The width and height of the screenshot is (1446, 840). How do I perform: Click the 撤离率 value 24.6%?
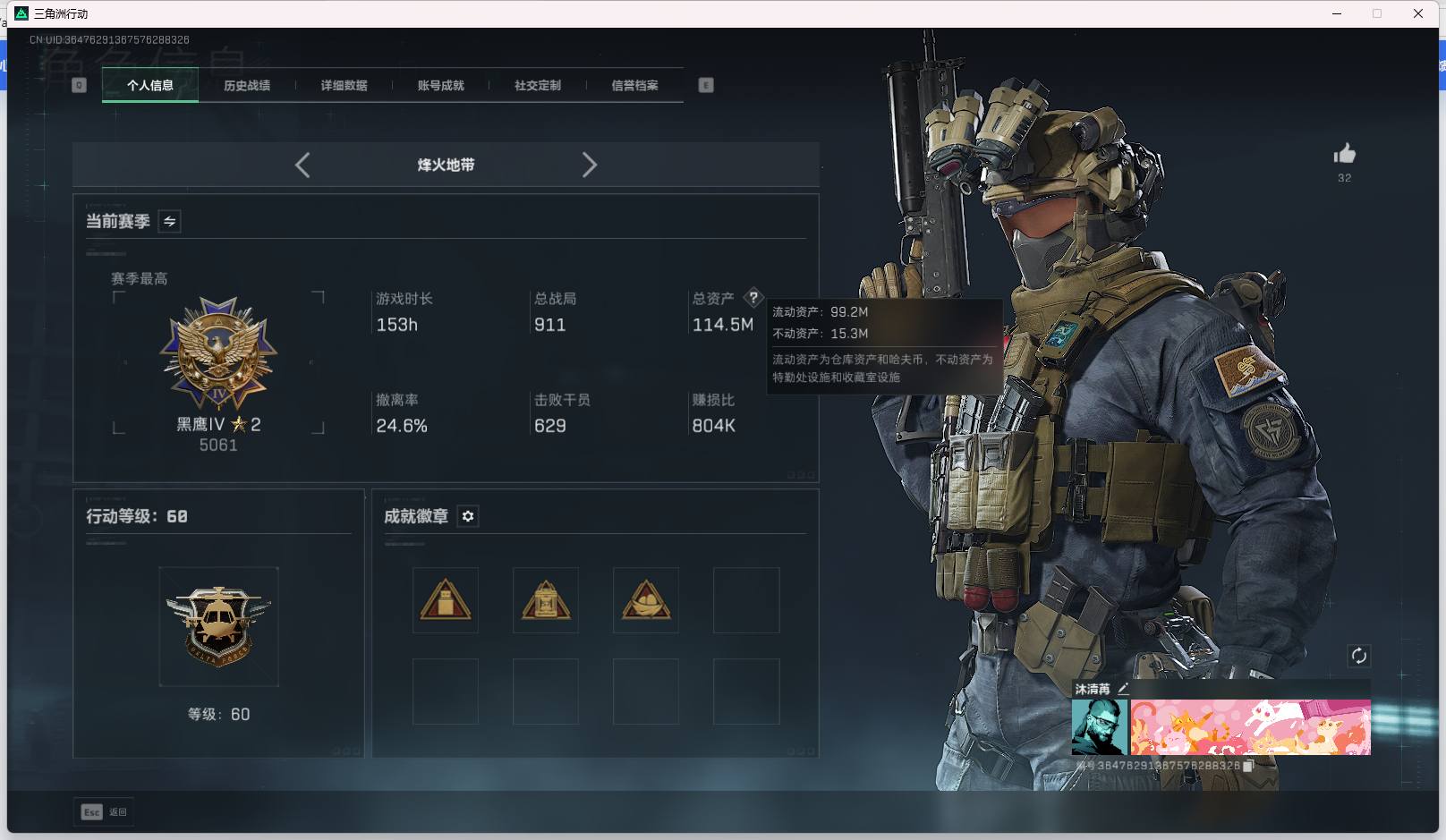point(402,426)
